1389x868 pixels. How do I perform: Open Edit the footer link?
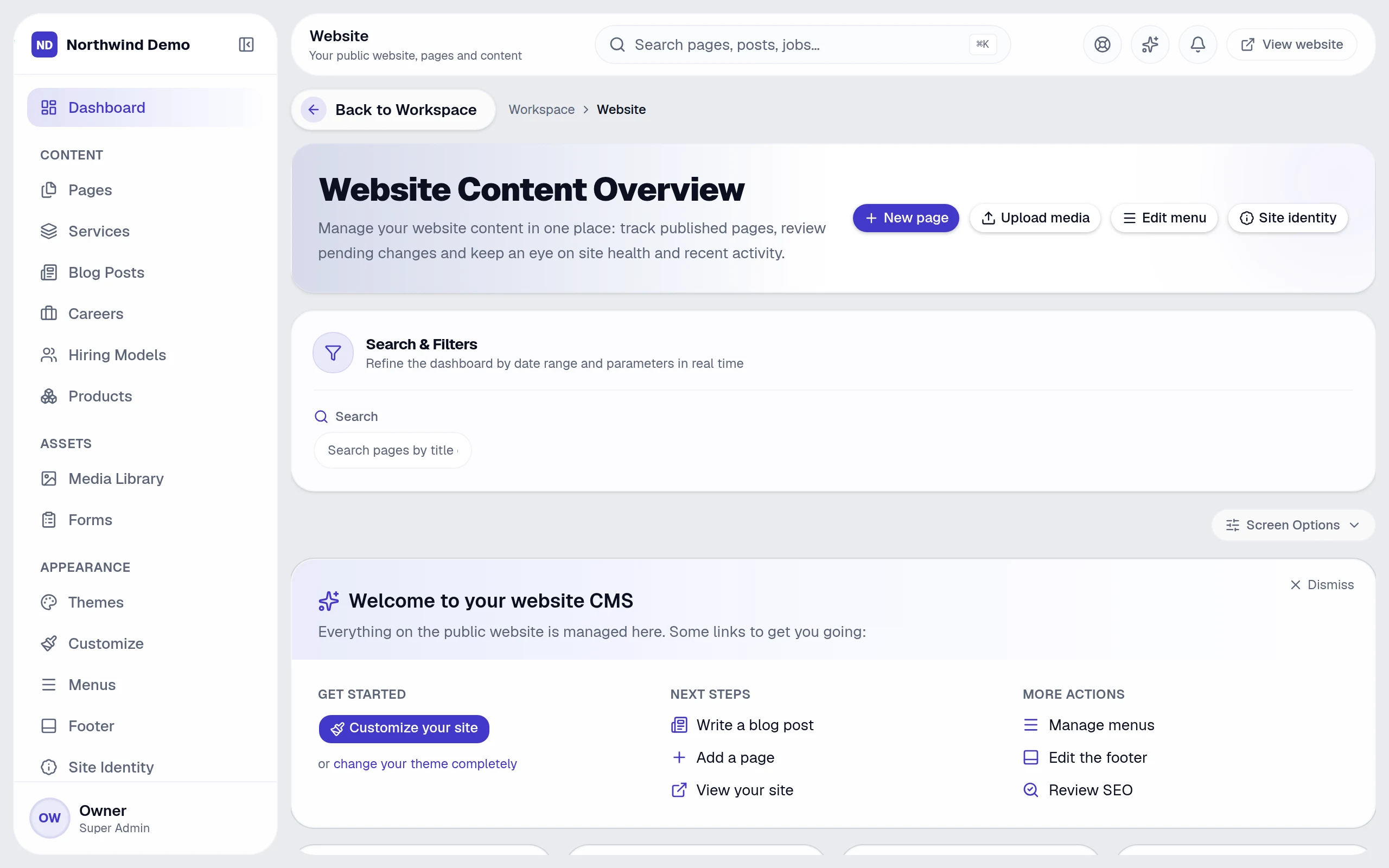click(x=1085, y=757)
